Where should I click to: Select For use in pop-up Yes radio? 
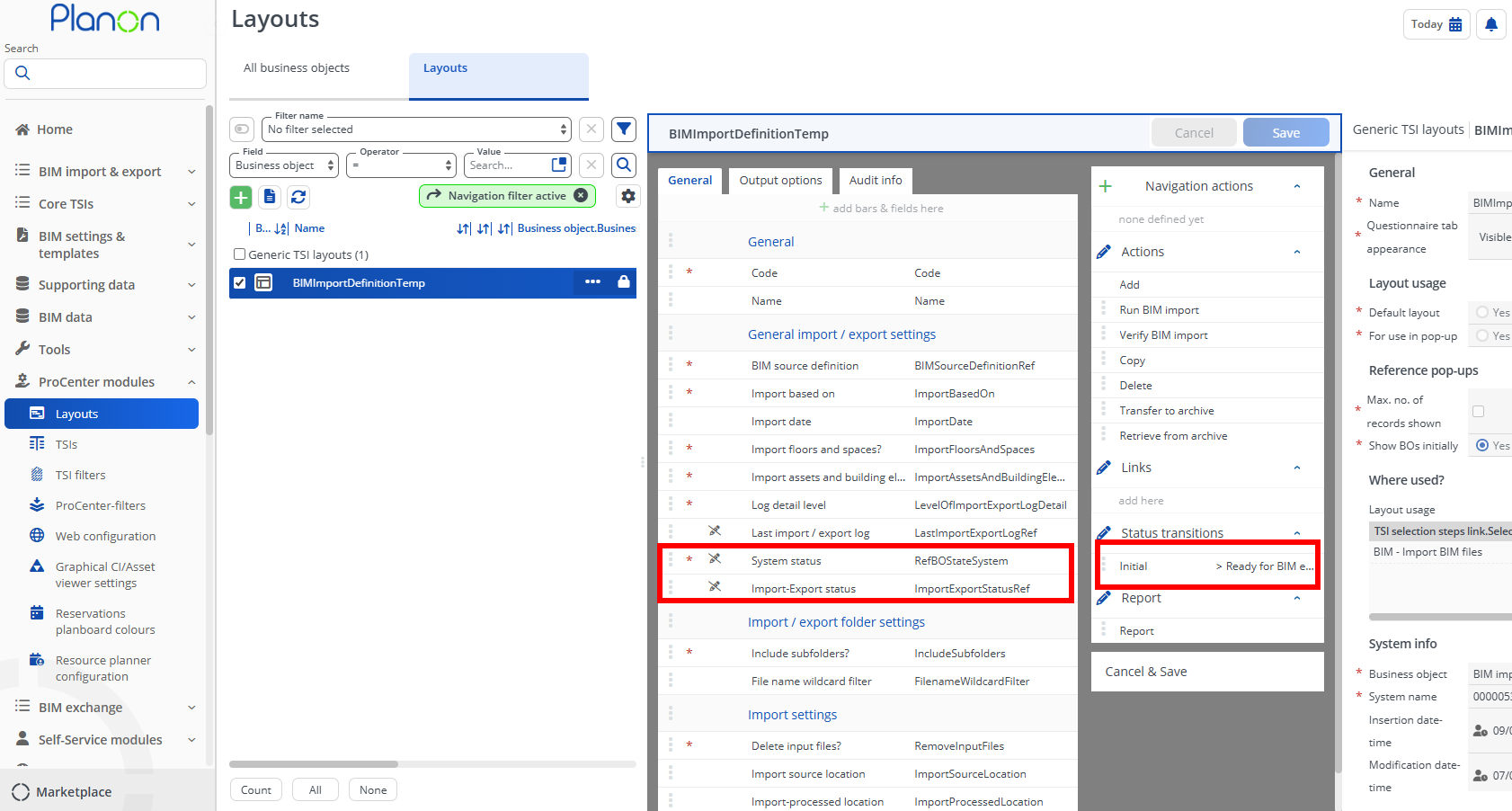tap(1482, 335)
